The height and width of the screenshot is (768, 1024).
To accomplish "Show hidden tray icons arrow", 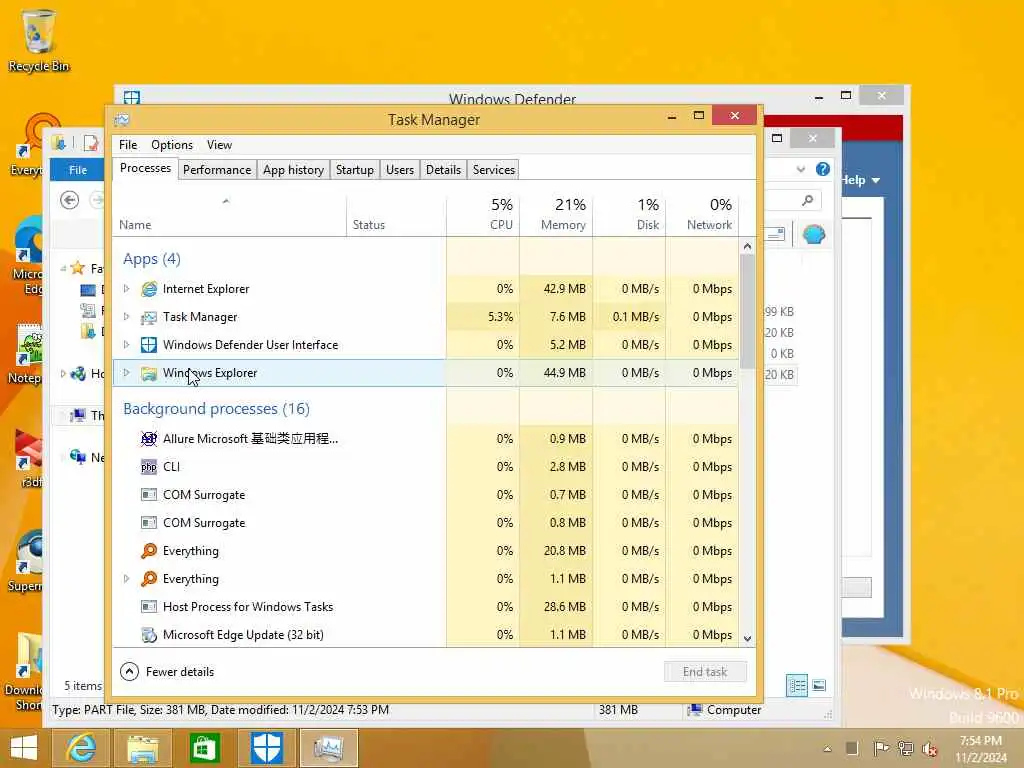I will 827,749.
